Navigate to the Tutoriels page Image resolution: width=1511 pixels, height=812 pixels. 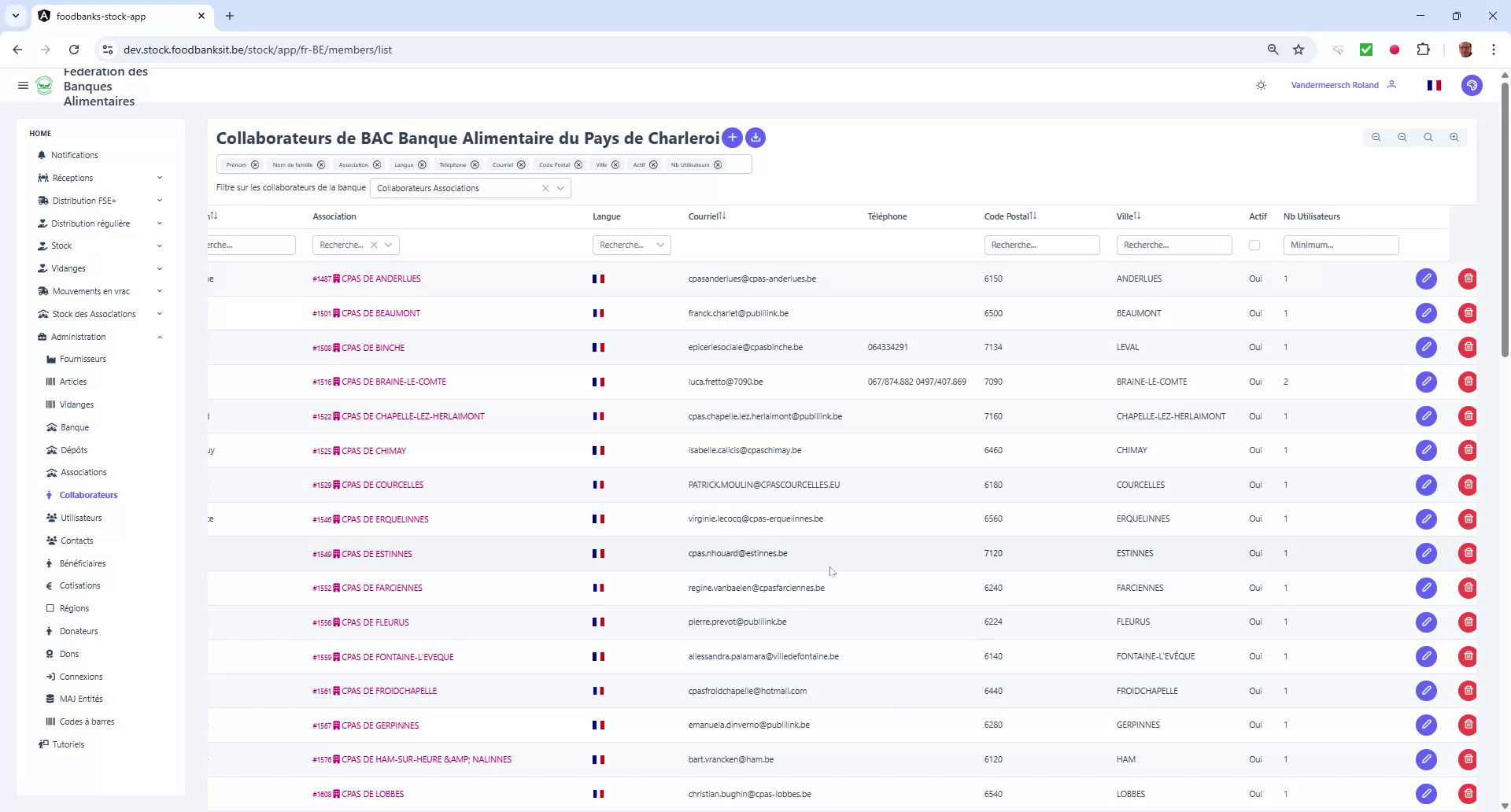click(x=68, y=744)
